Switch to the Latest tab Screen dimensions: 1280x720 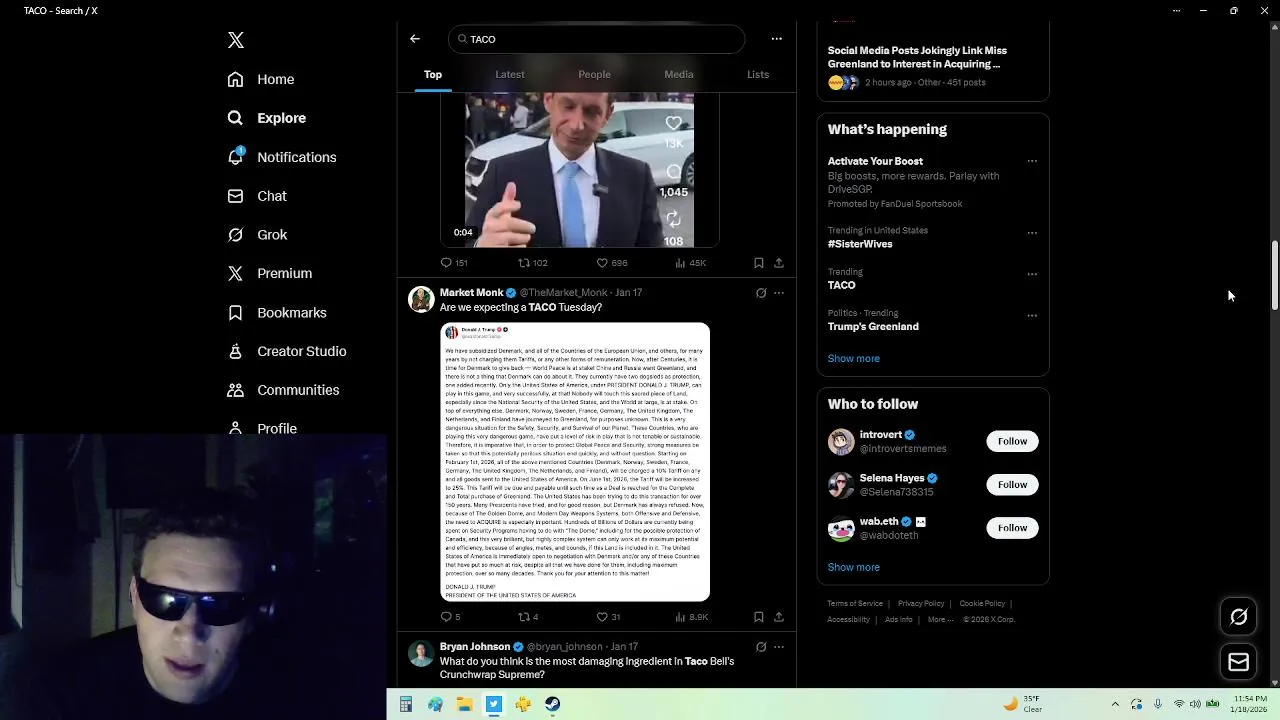click(x=510, y=74)
